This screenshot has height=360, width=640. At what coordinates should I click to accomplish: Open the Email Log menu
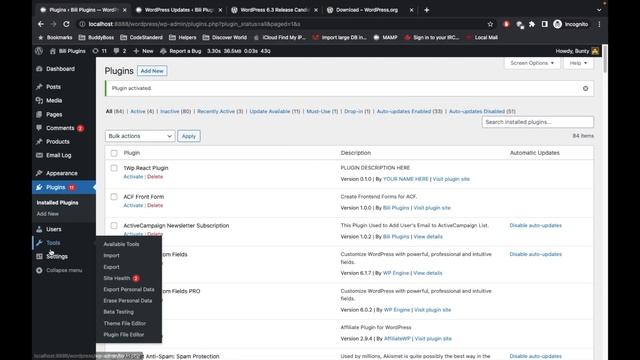click(x=58, y=156)
